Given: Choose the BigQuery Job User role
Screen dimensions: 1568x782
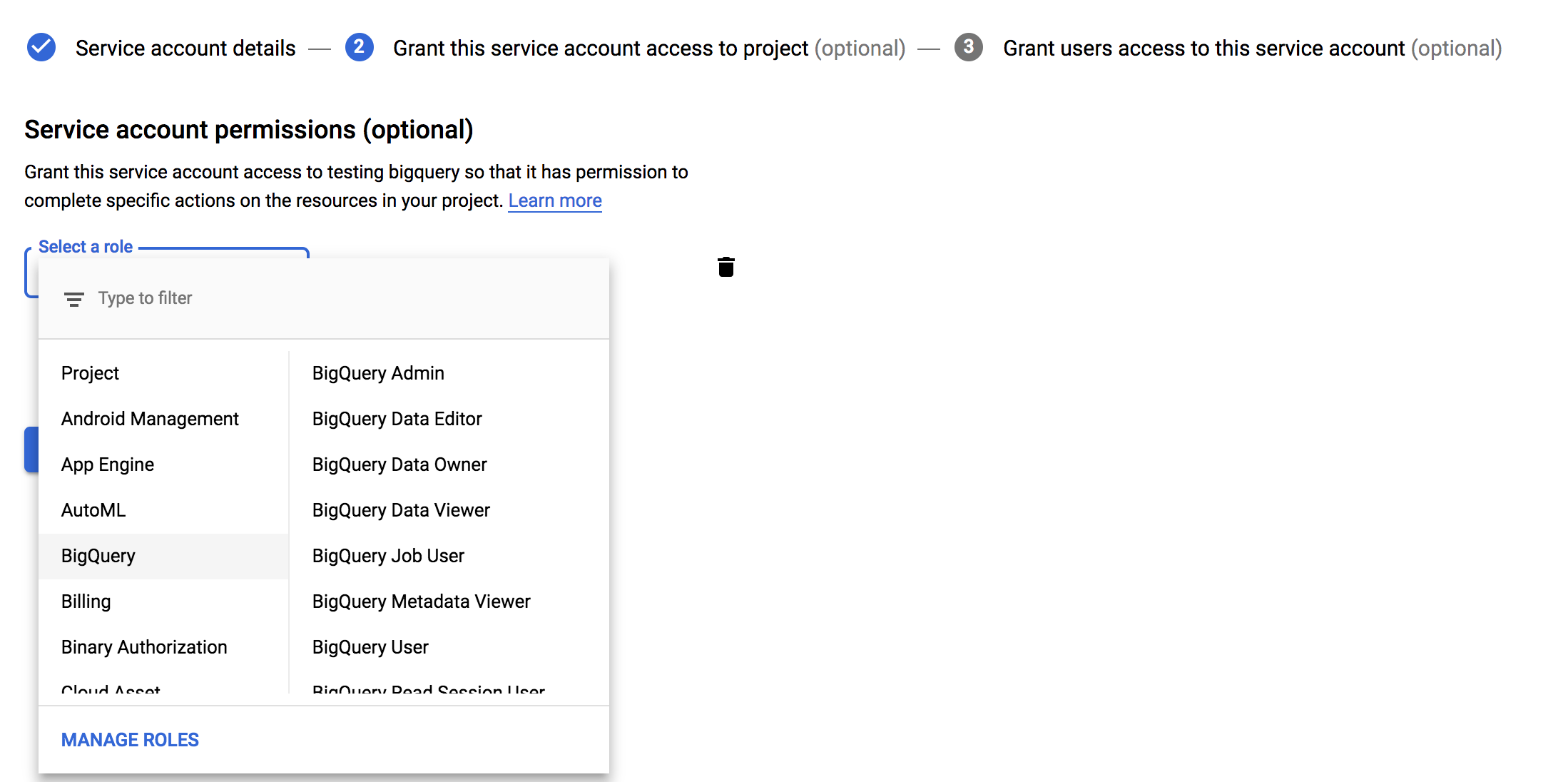Looking at the screenshot, I should [388, 556].
